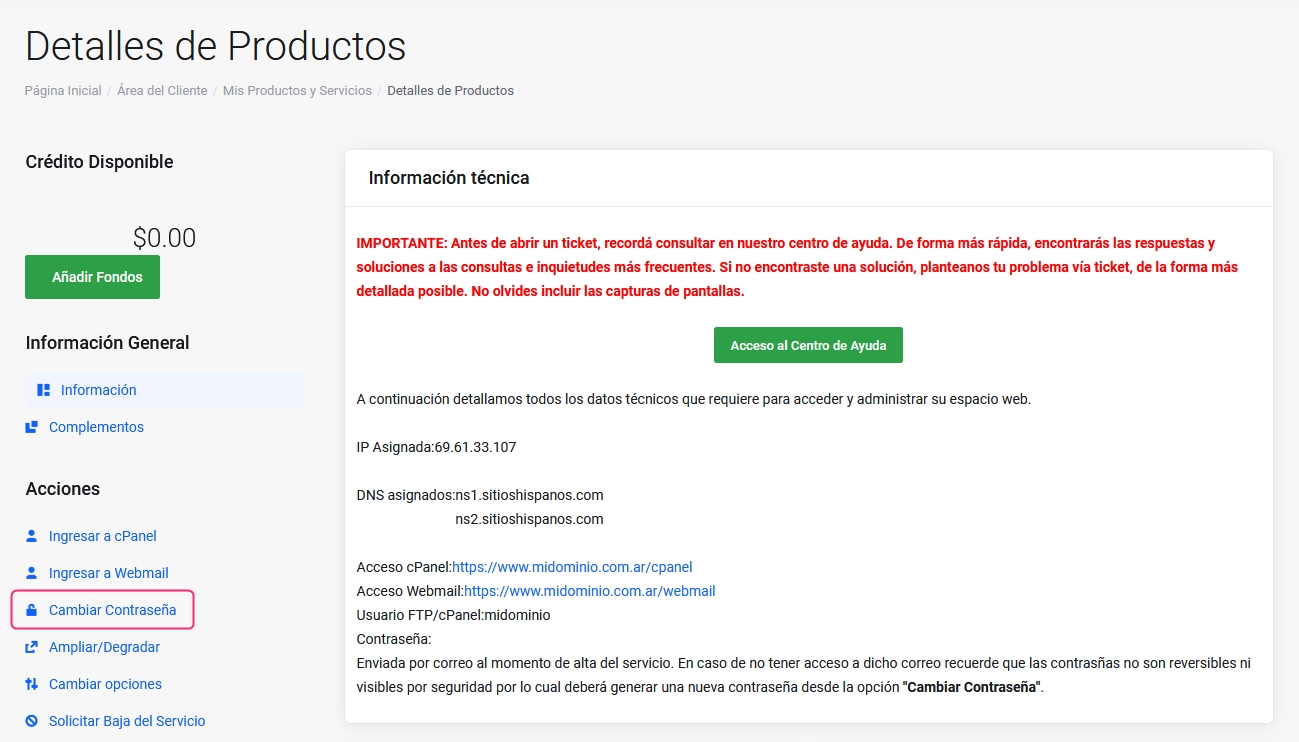Open the cPanel URL link
1299x742 pixels.
[x=572, y=567]
